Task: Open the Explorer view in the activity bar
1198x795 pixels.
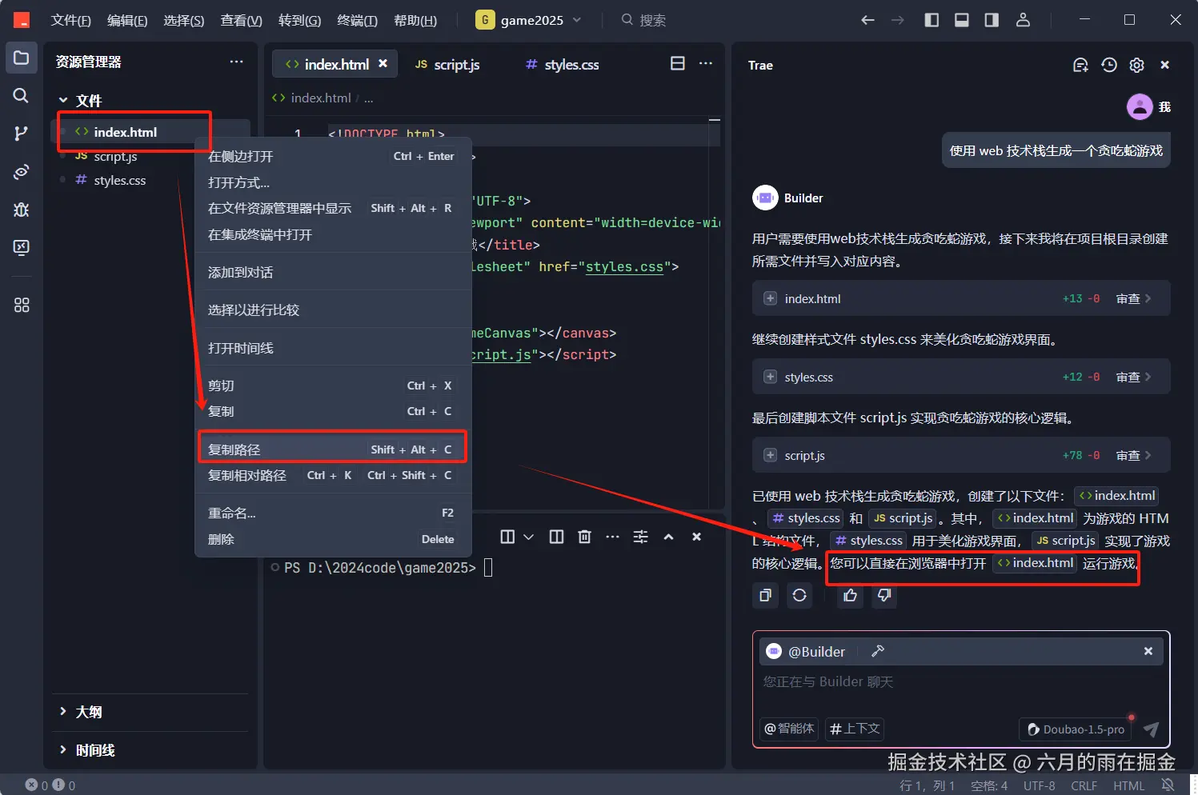Action: pyautogui.click(x=21, y=58)
